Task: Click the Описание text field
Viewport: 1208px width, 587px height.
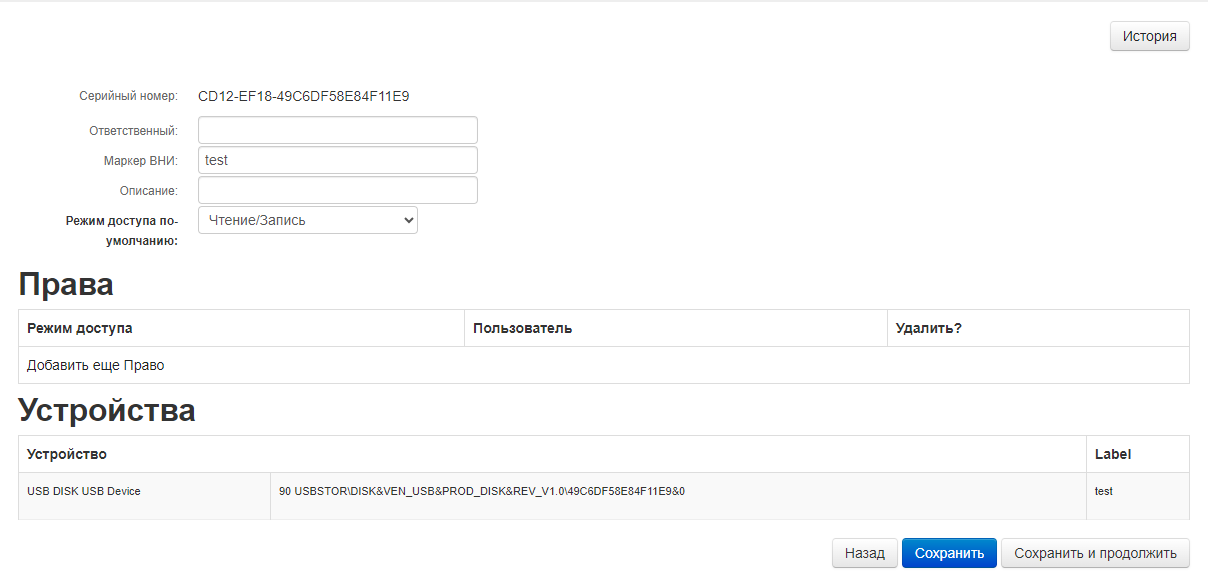Action: (x=337, y=190)
